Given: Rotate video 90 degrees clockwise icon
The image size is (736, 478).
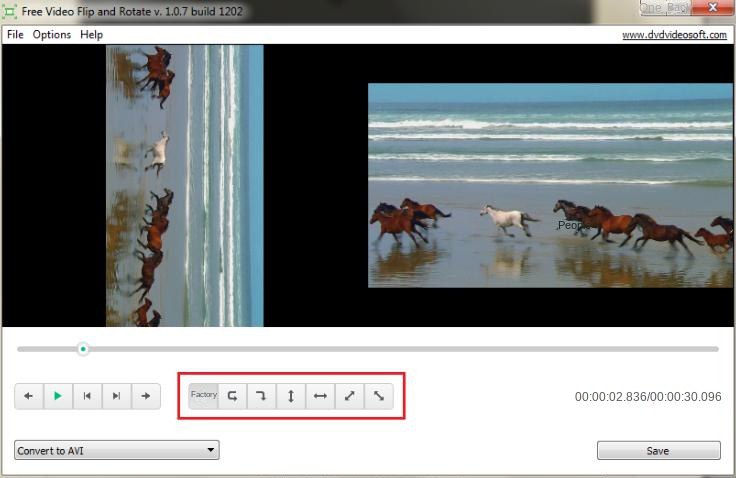Looking at the screenshot, I should point(261,395).
